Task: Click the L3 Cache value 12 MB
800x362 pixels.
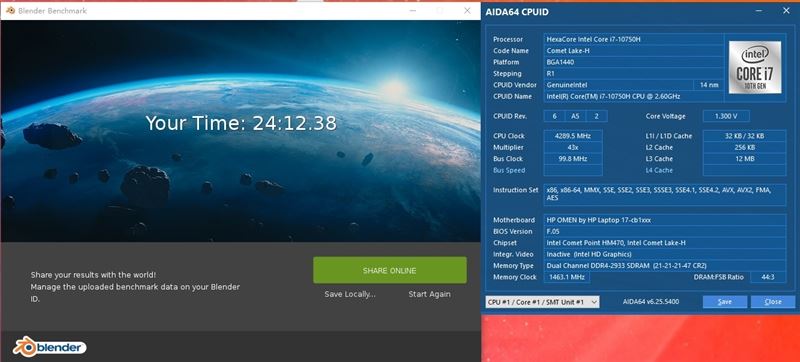Action: (744, 159)
